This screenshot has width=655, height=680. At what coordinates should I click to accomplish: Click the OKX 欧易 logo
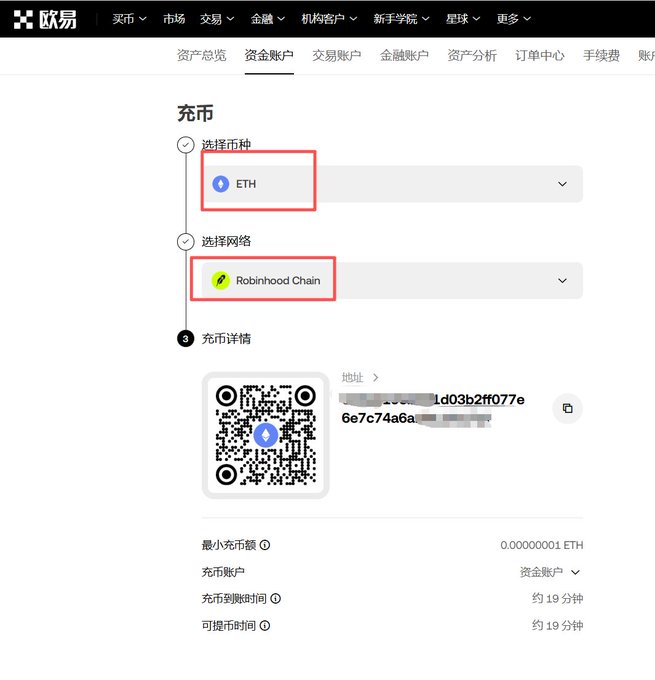[45, 19]
